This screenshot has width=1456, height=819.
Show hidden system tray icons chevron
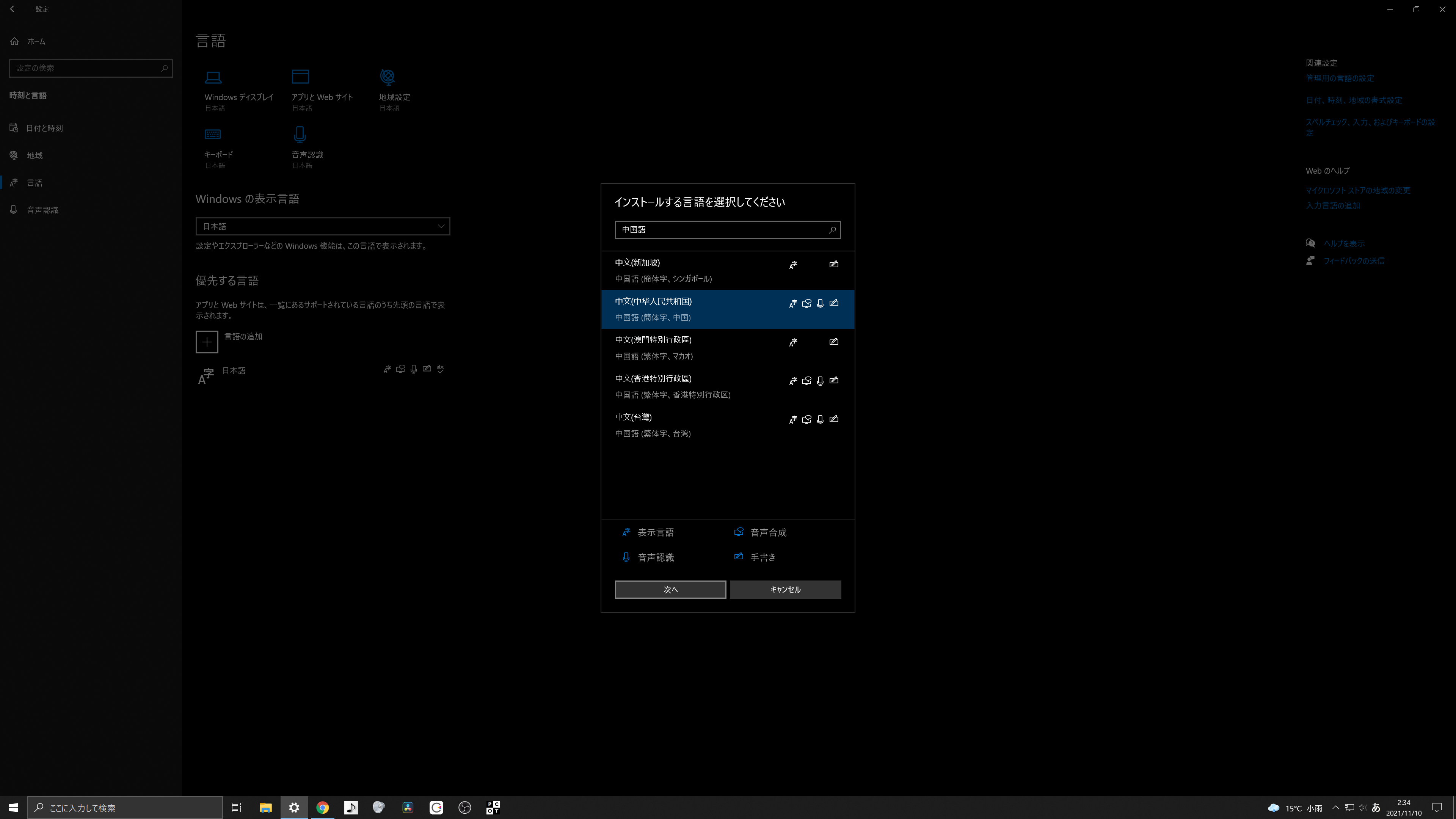[x=1335, y=808]
